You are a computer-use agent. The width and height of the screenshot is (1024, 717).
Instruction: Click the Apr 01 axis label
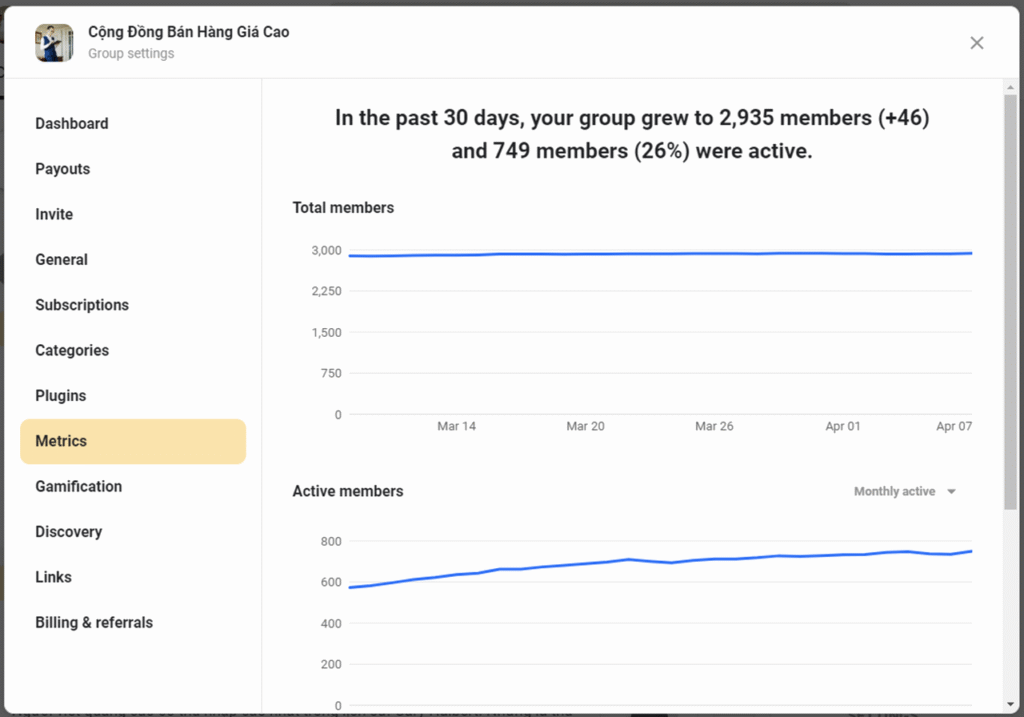[842, 426]
